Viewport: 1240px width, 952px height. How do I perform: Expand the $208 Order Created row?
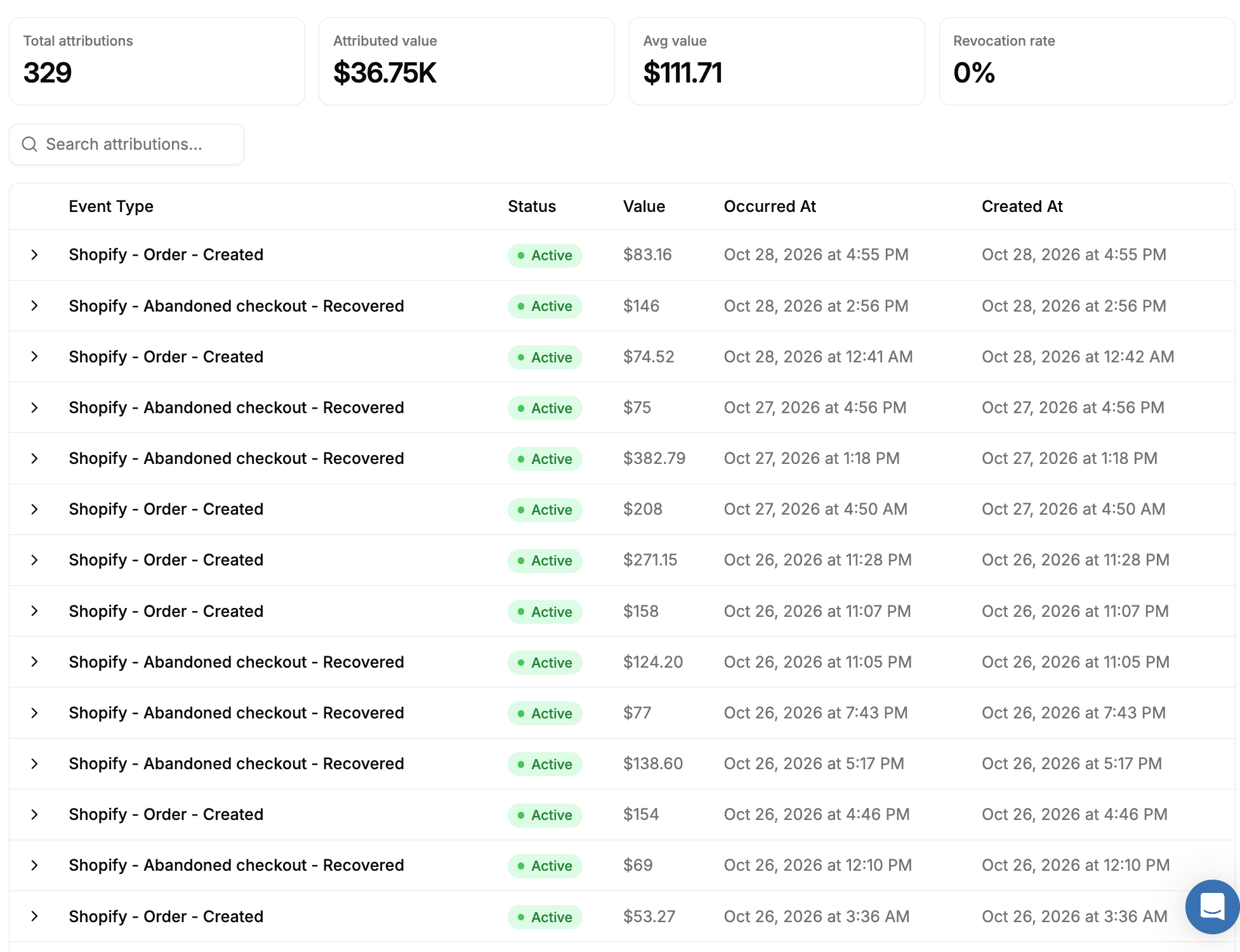(35, 509)
